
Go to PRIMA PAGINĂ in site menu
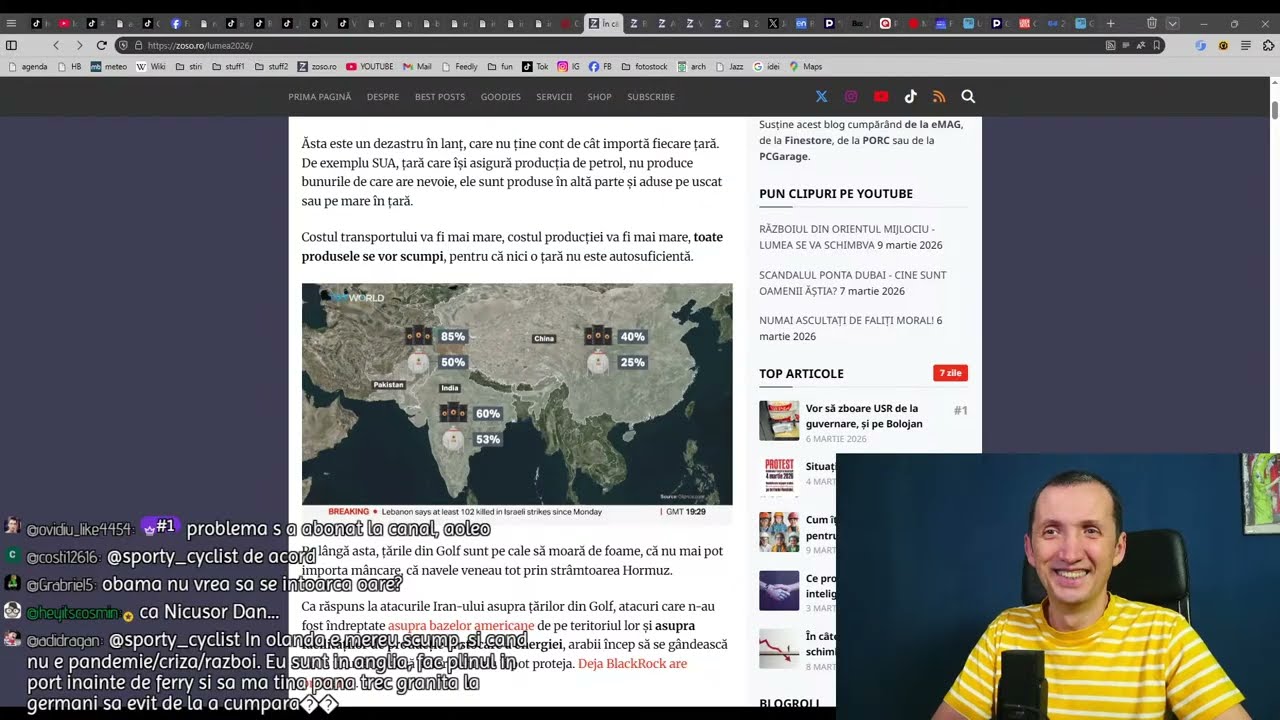(320, 97)
